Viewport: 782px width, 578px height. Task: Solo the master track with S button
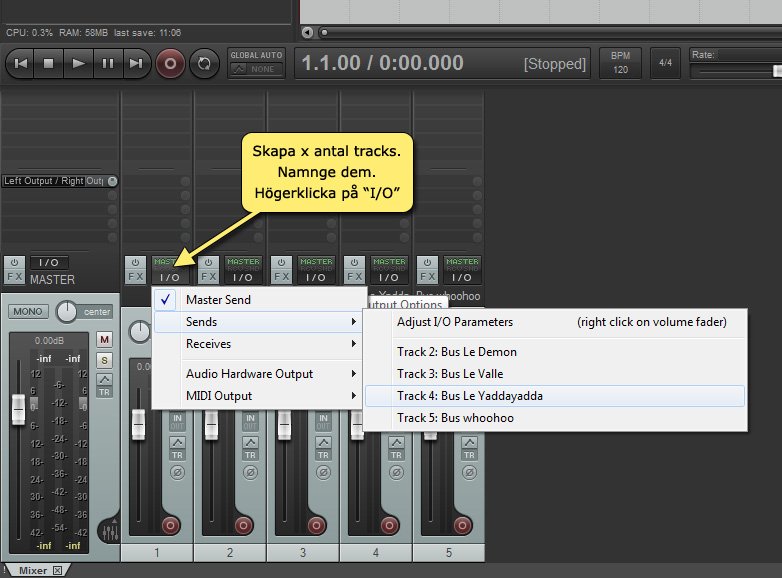click(104, 360)
